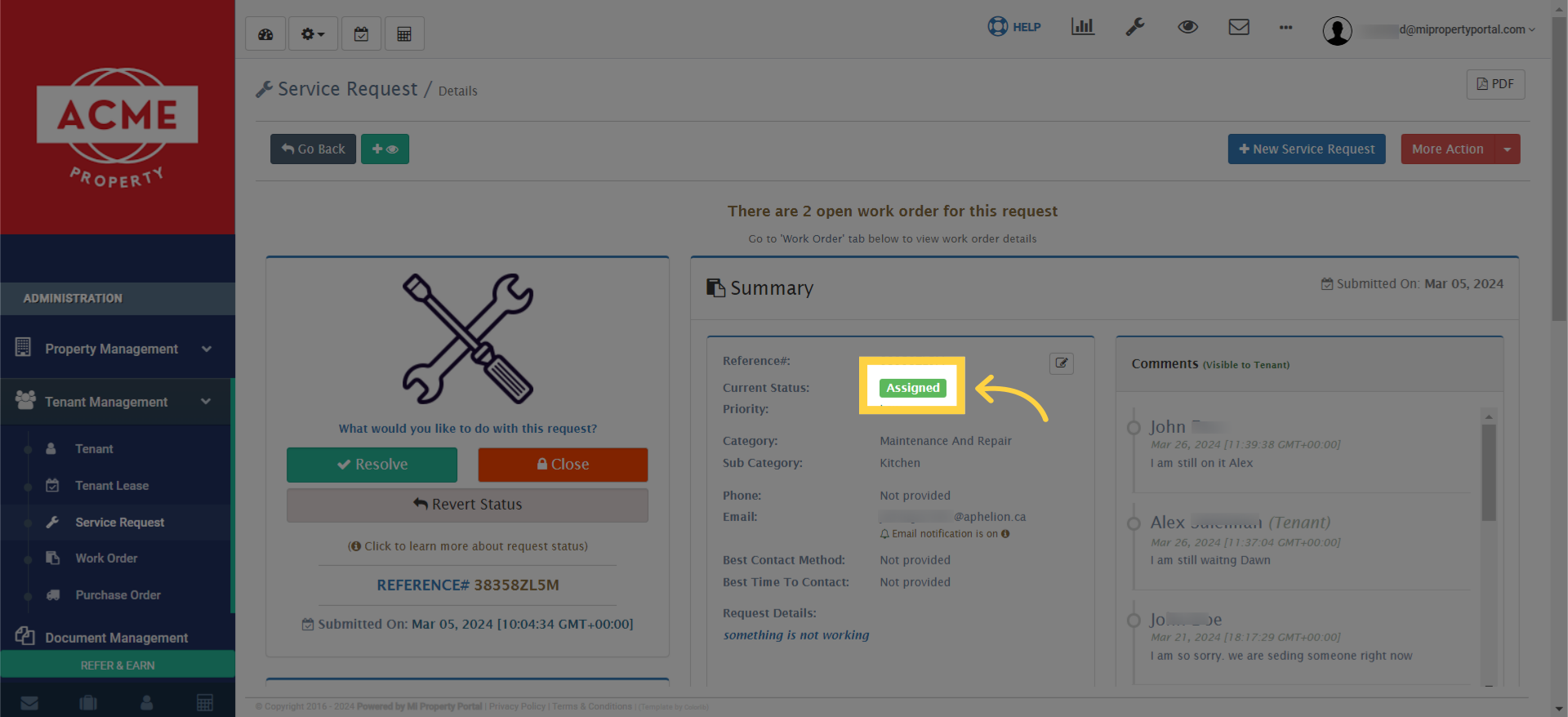Image resolution: width=1568 pixels, height=717 pixels.
Task: Click the bottom sidebar briefcase icon
Action: click(x=88, y=702)
